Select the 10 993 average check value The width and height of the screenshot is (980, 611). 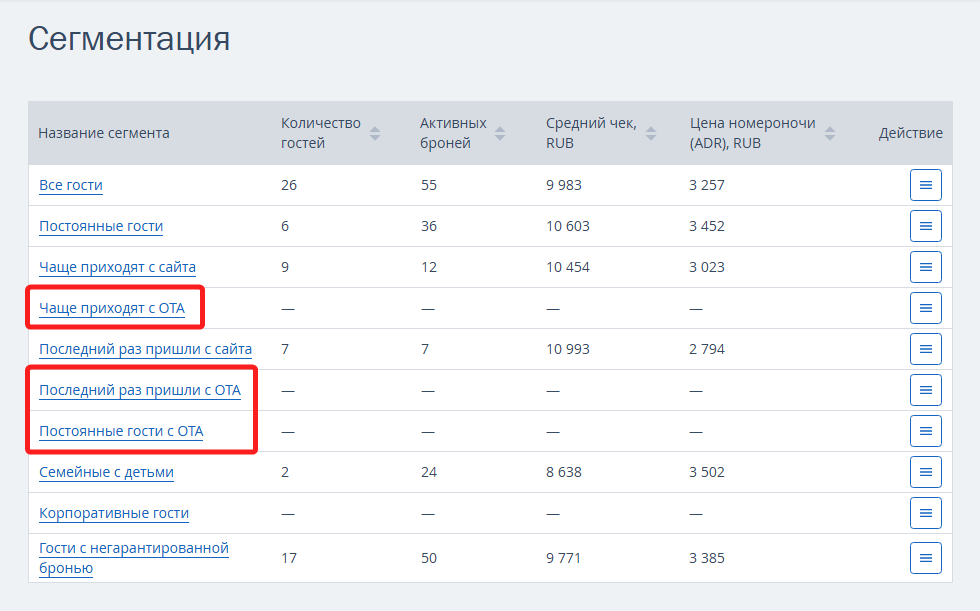pyautogui.click(x=568, y=349)
